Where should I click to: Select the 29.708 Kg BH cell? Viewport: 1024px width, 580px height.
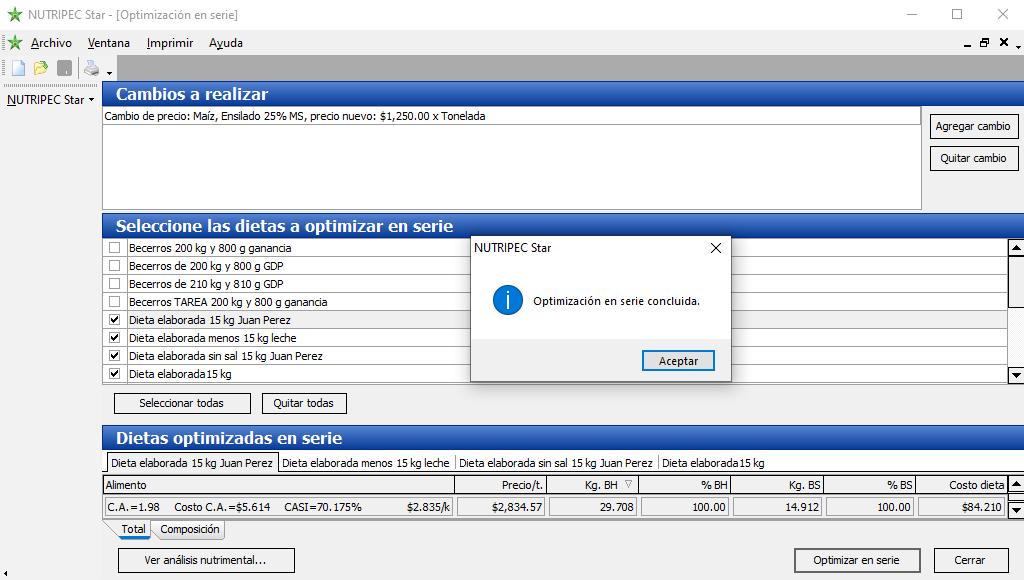click(x=593, y=507)
